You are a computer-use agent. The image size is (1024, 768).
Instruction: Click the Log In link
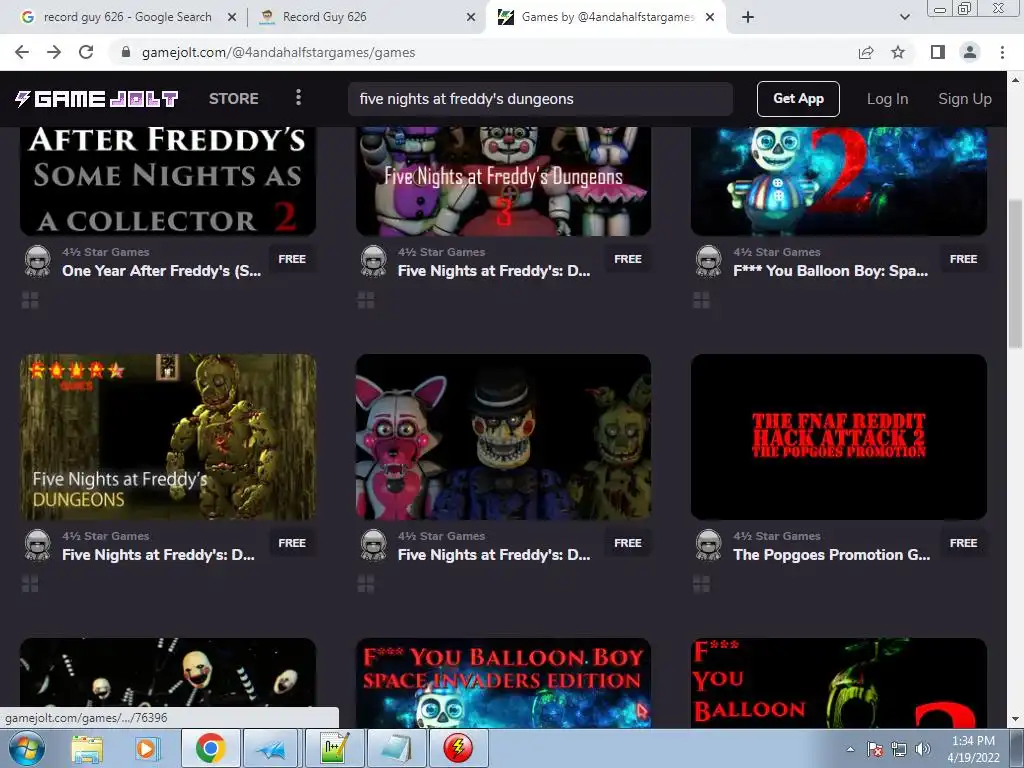coord(888,99)
